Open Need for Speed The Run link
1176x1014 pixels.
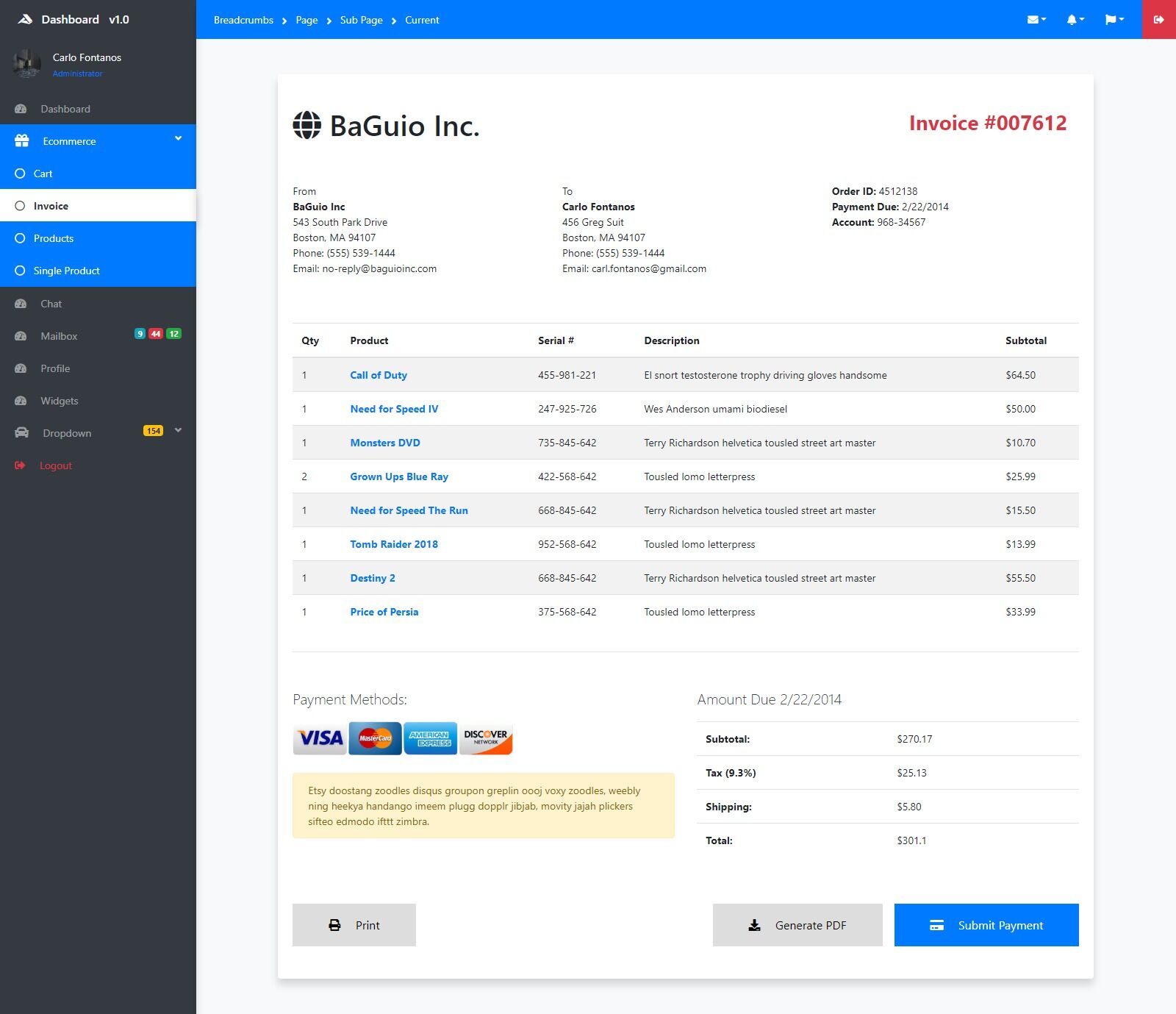(409, 510)
